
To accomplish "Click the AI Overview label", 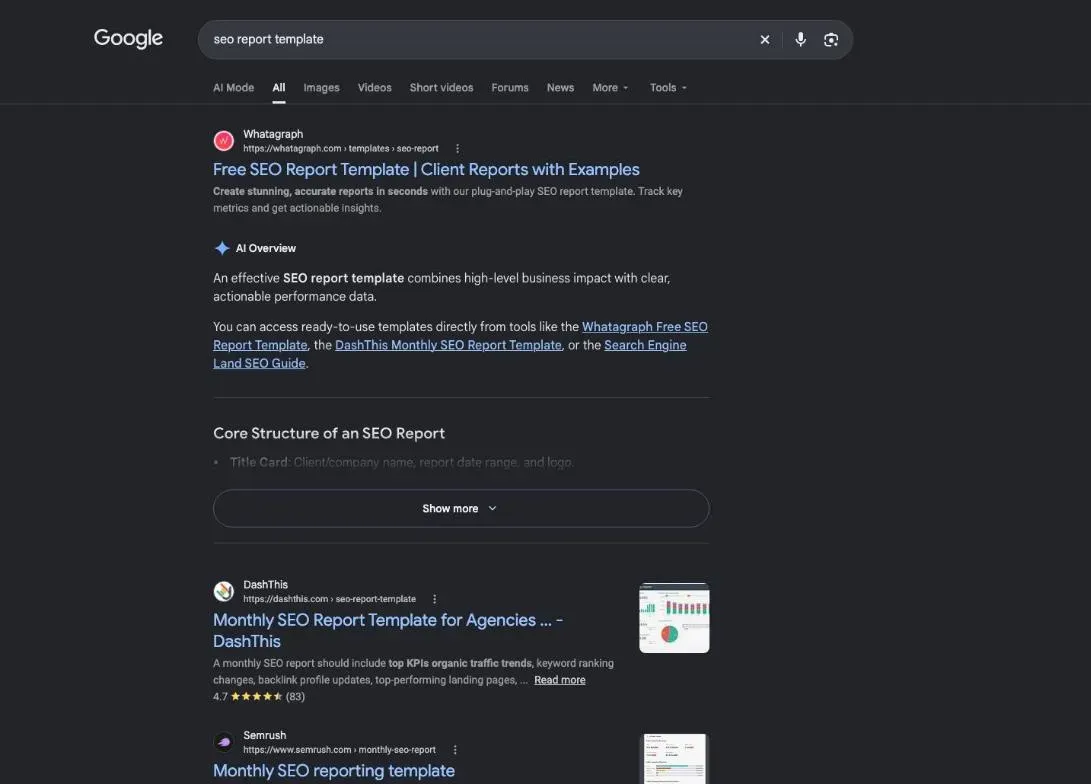I will tap(266, 248).
